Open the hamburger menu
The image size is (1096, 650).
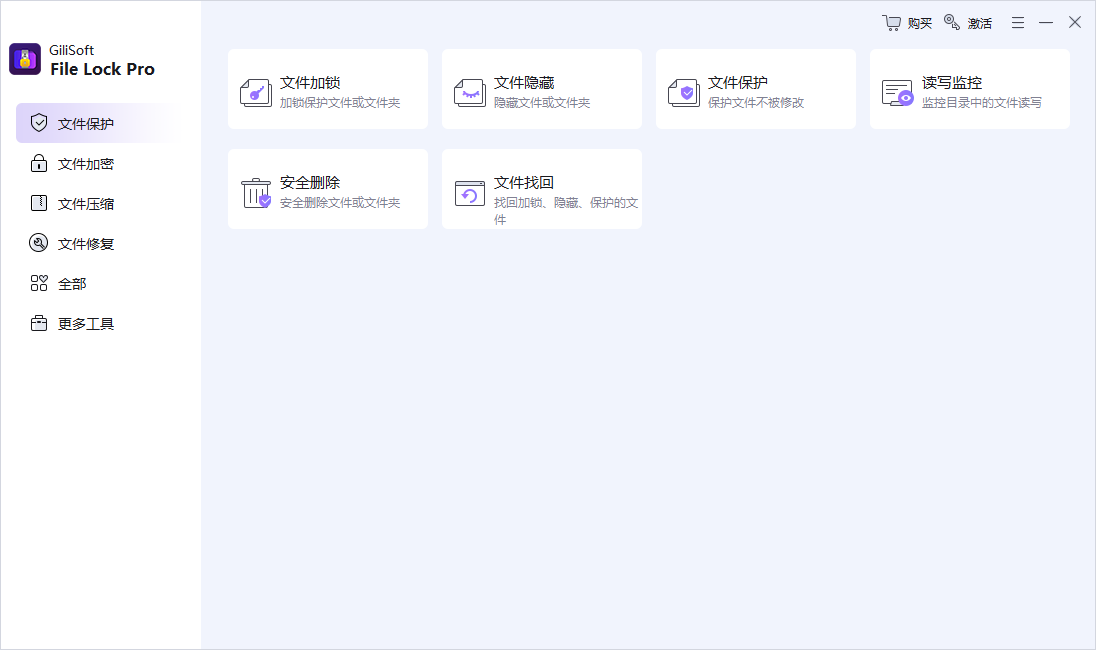point(1017,21)
